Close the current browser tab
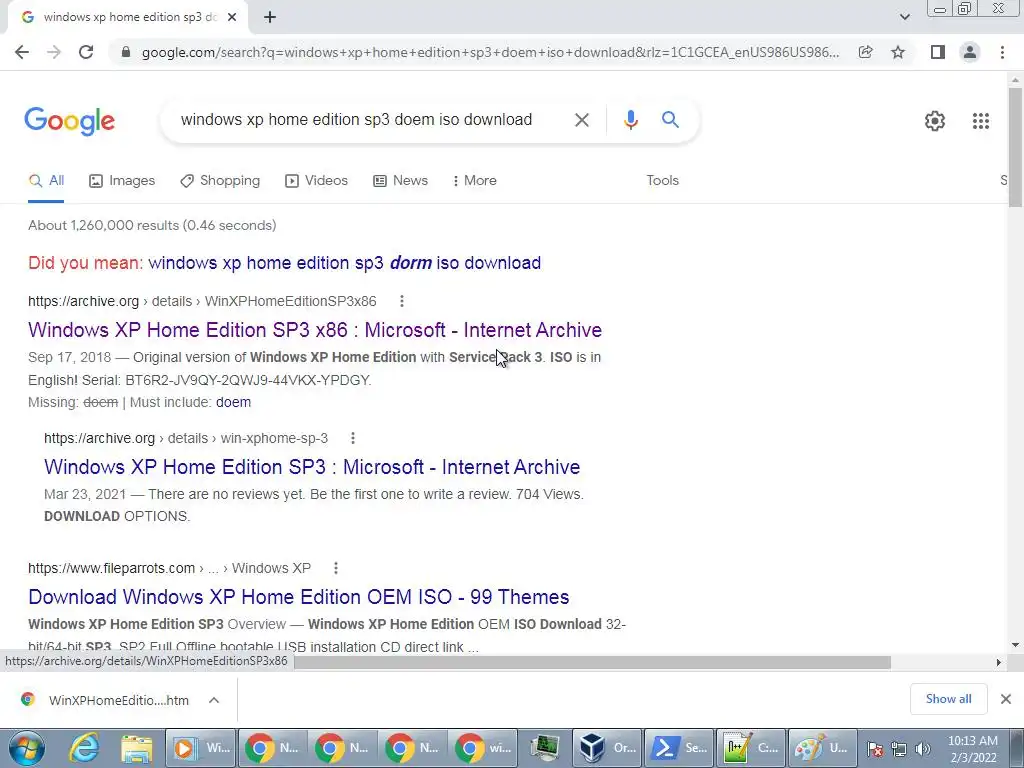Screen dimensions: 1024x768 coord(232,18)
